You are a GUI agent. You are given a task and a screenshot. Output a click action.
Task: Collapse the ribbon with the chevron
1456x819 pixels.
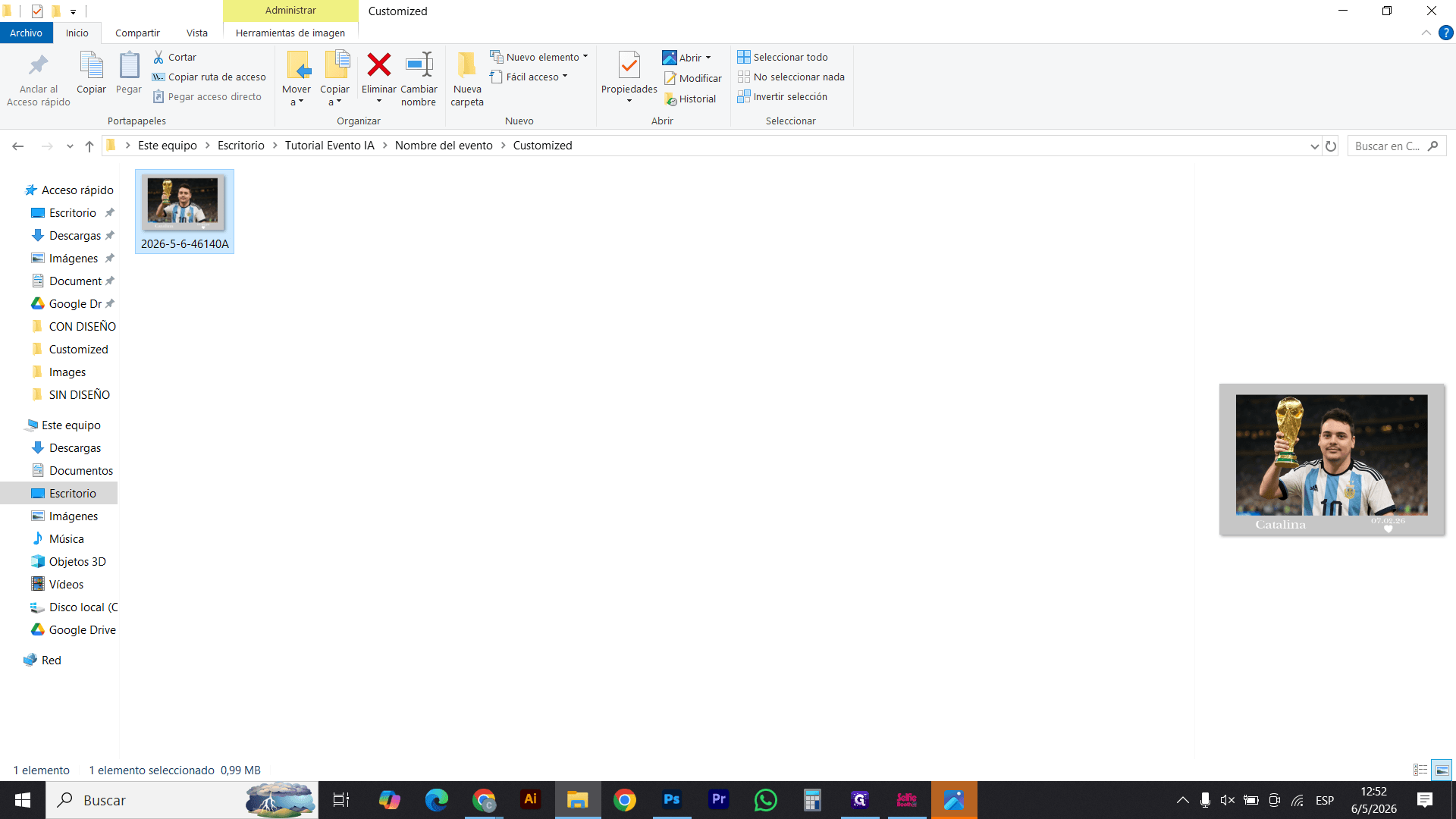coord(1426,33)
